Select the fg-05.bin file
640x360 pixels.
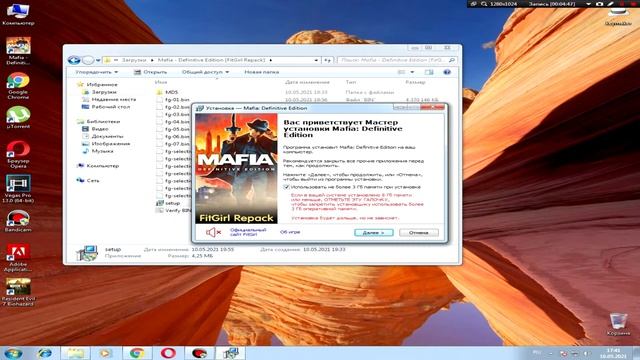pos(173,129)
